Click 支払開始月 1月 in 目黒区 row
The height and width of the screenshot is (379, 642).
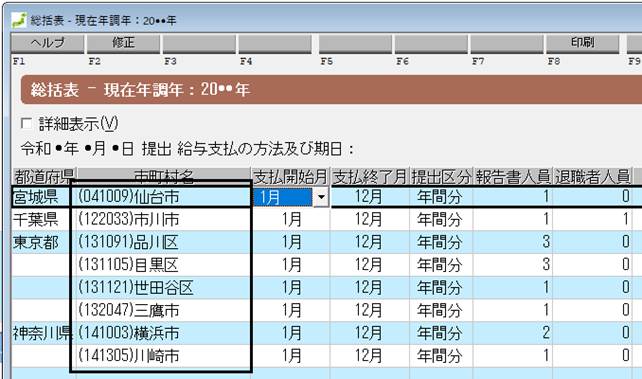(x=291, y=265)
